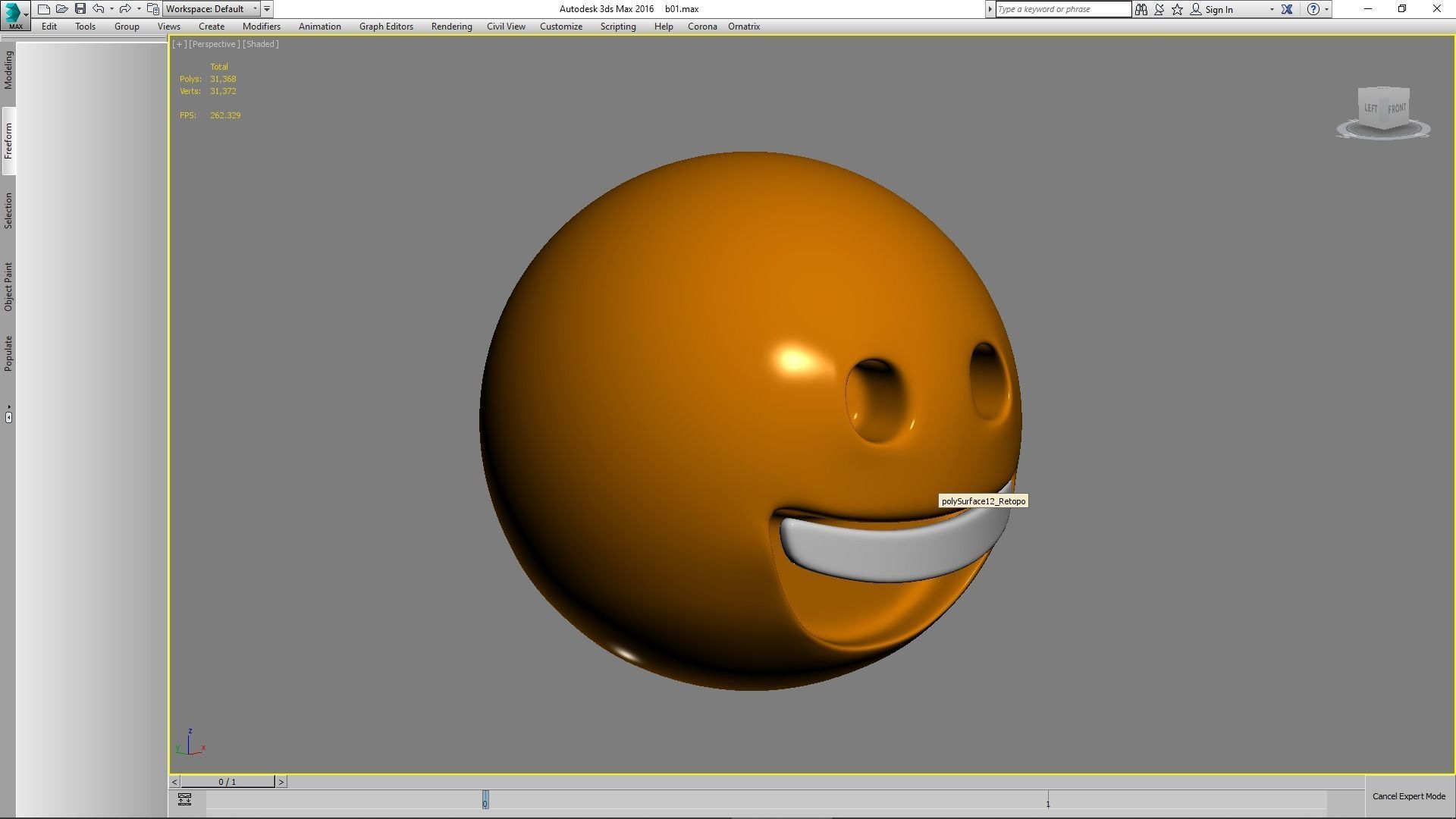
Task: Select the Freeform ribbon tab
Action: [8, 141]
